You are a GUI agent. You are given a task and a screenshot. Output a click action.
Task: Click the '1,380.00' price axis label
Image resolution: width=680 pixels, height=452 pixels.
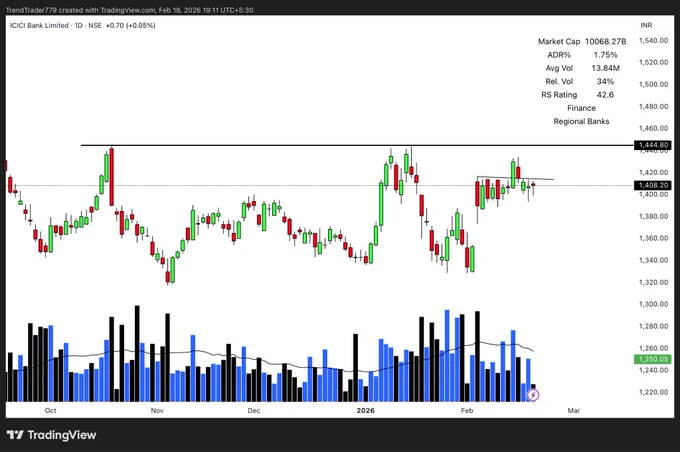(x=654, y=216)
